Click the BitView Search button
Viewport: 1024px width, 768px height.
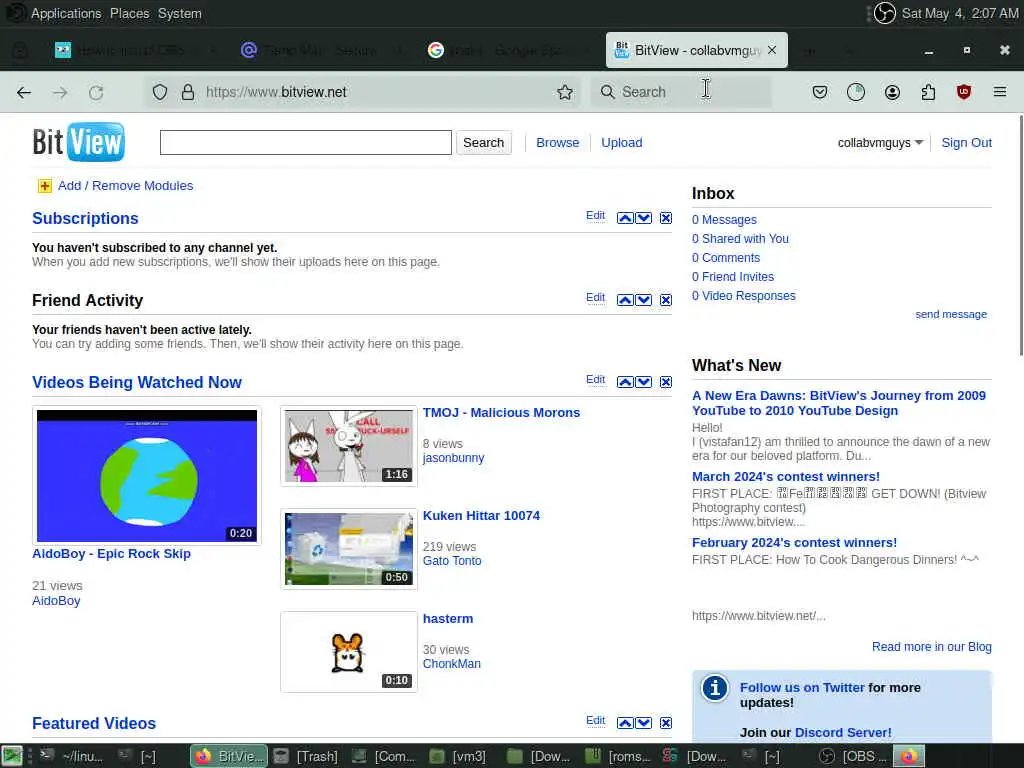click(x=483, y=142)
